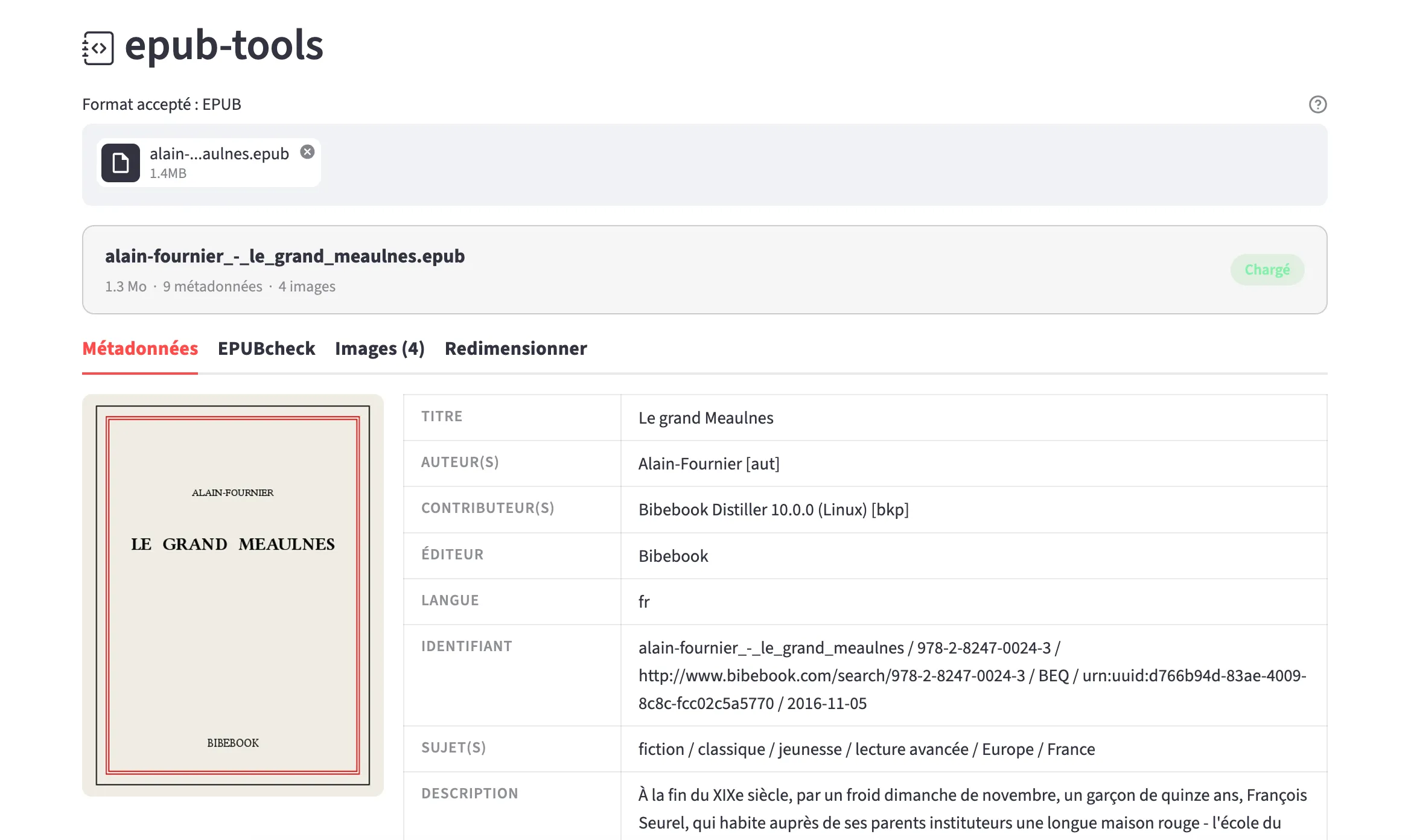Image resolution: width=1411 pixels, height=840 pixels.
Task: Click the description text starting À la fin
Action: [972, 809]
